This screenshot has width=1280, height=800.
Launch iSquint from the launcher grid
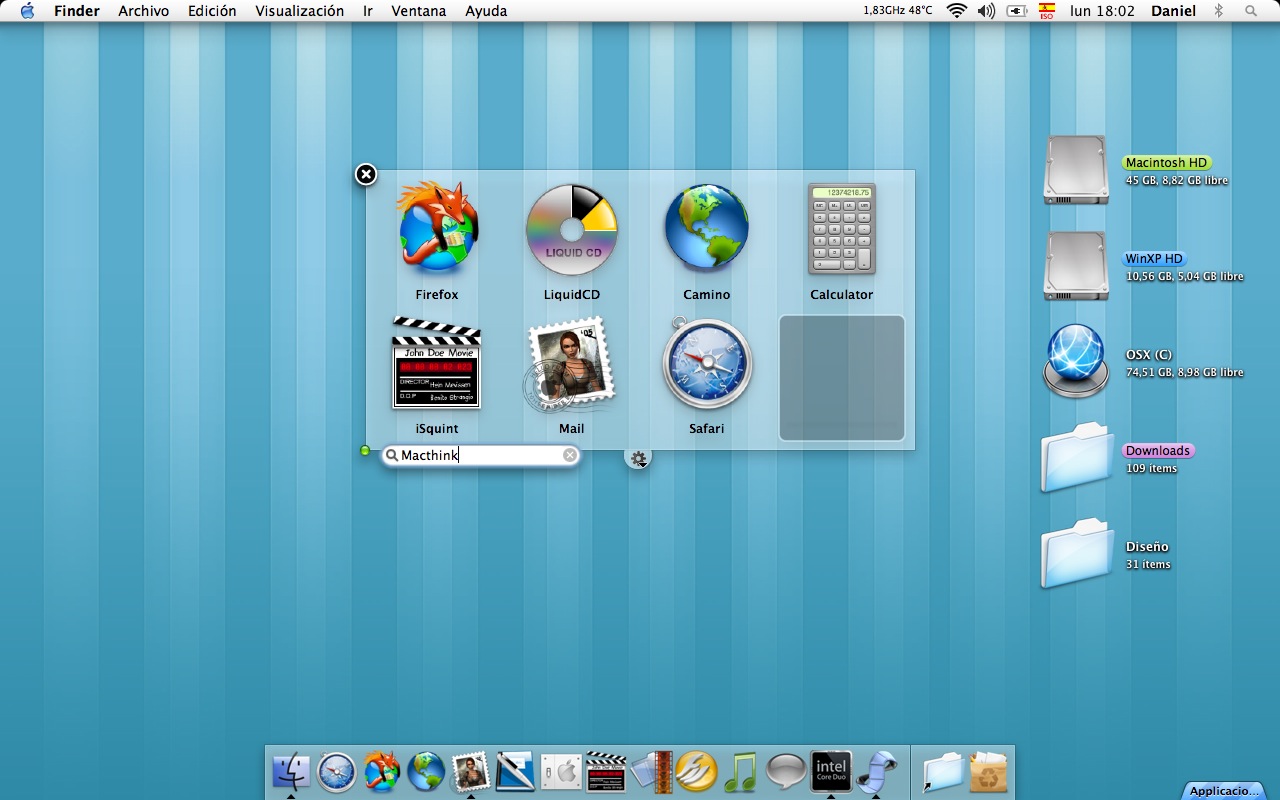tap(436, 363)
